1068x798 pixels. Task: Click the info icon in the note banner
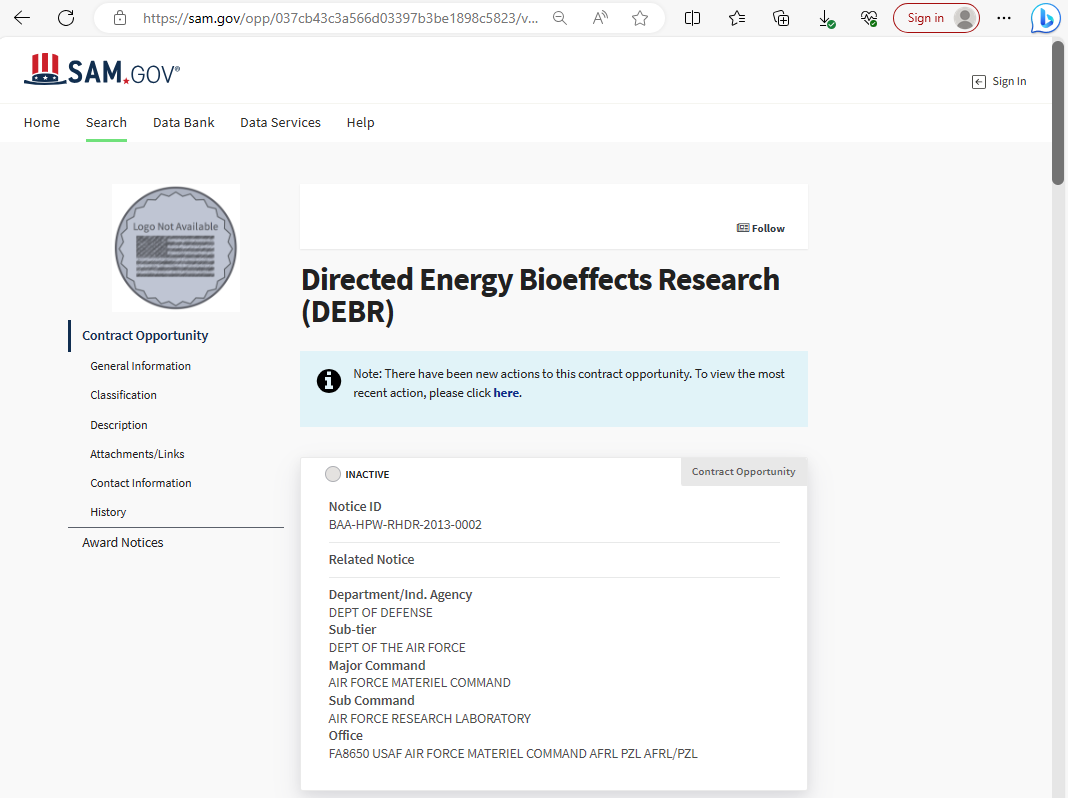pos(329,381)
